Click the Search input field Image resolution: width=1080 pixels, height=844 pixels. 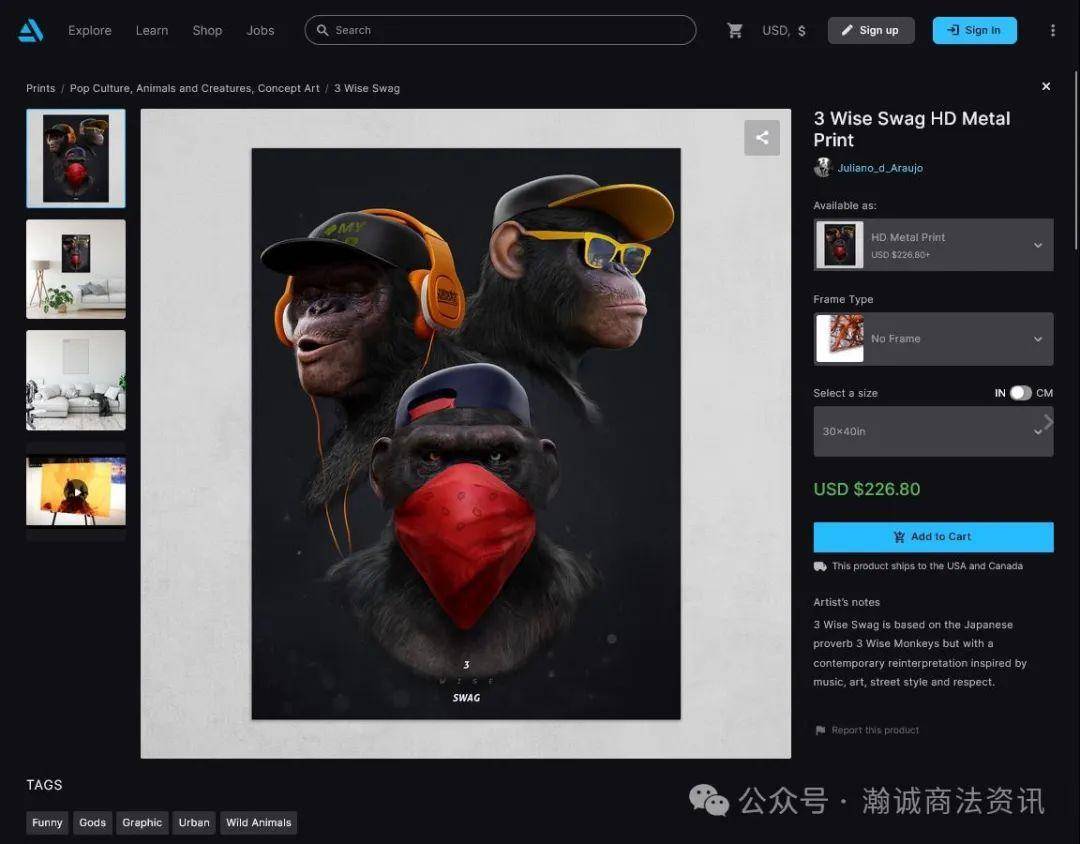point(500,31)
